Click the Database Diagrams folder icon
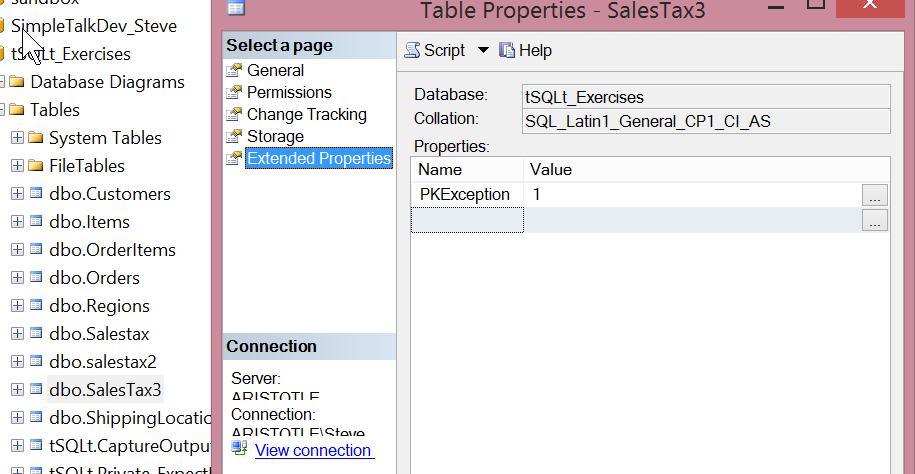Screen dimensions: 915x474 tap(17, 82)
